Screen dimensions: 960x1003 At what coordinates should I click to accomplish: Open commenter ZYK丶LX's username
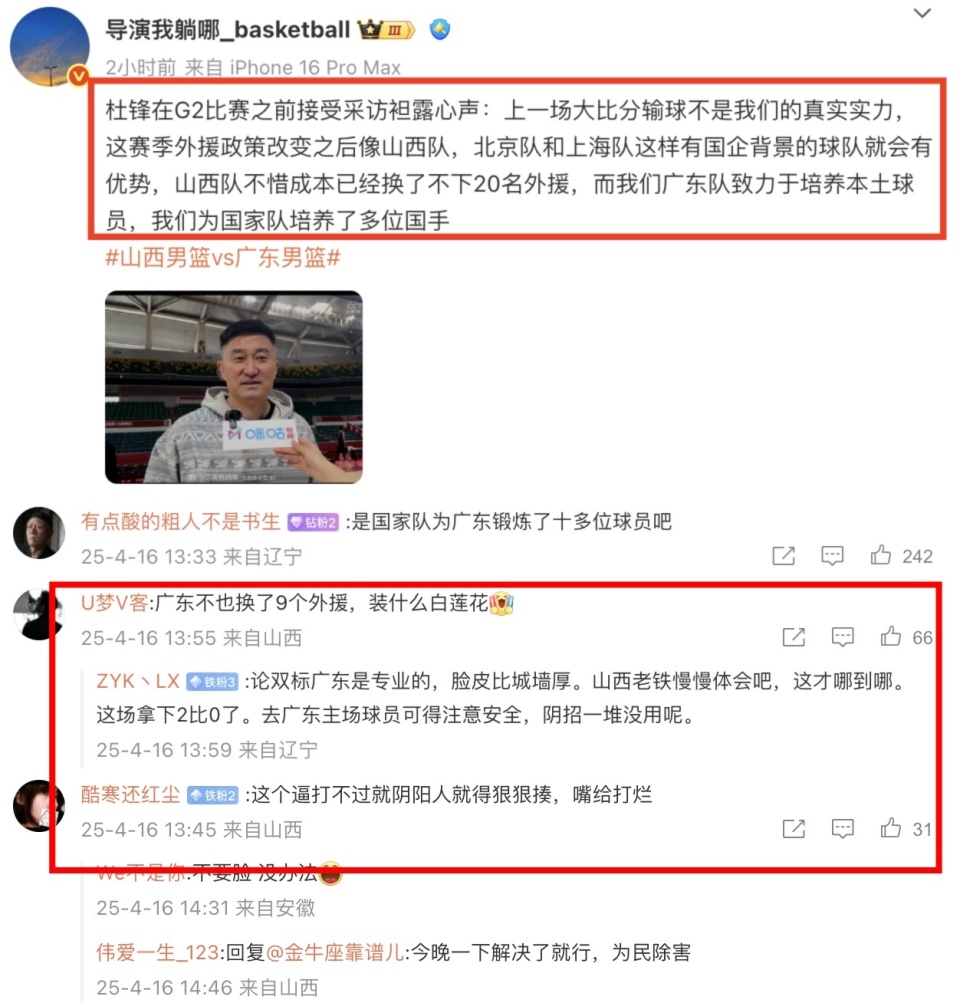coord(138,681)
